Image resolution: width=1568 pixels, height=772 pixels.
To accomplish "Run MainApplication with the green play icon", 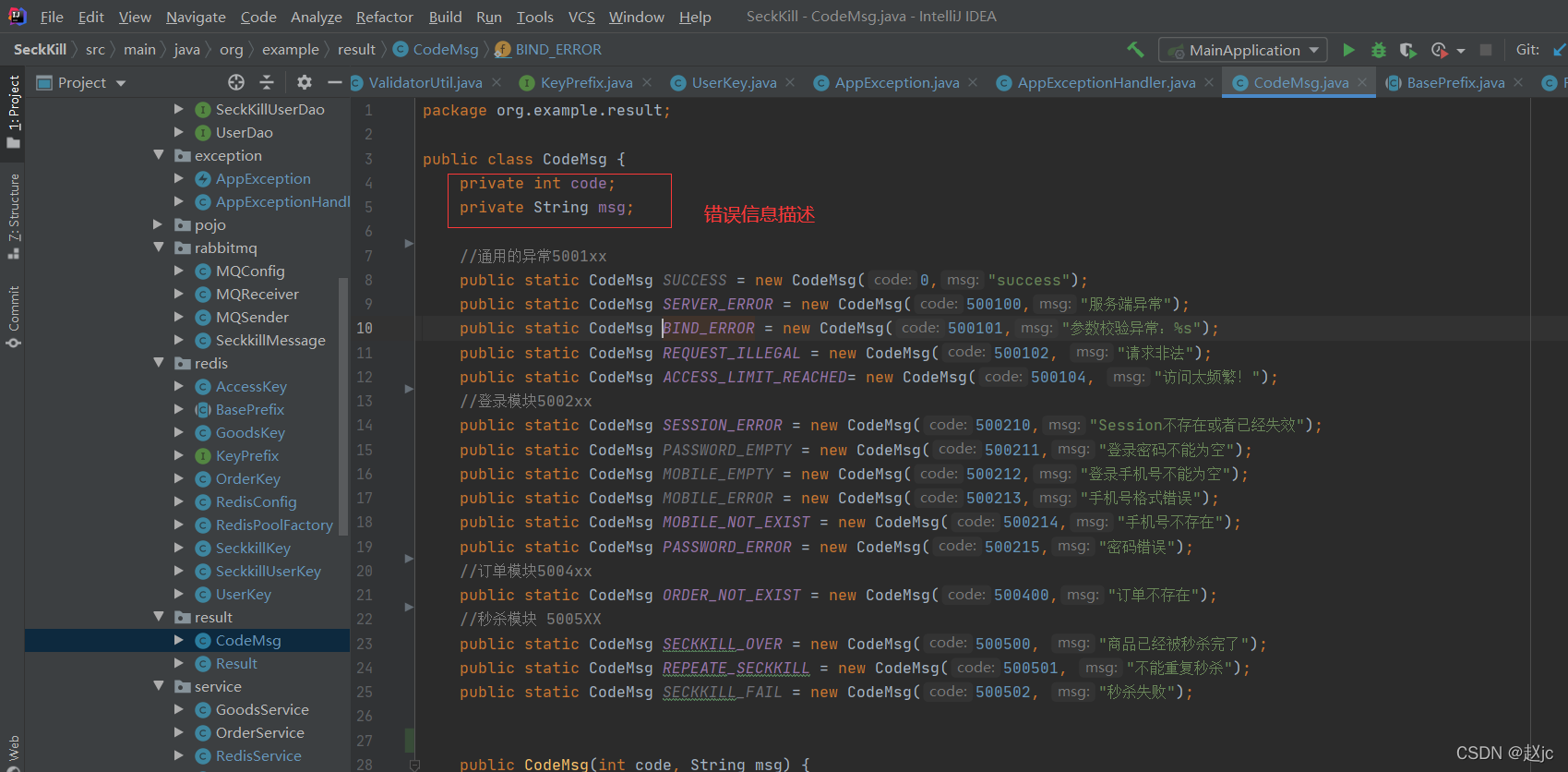I will (1348, 50).
